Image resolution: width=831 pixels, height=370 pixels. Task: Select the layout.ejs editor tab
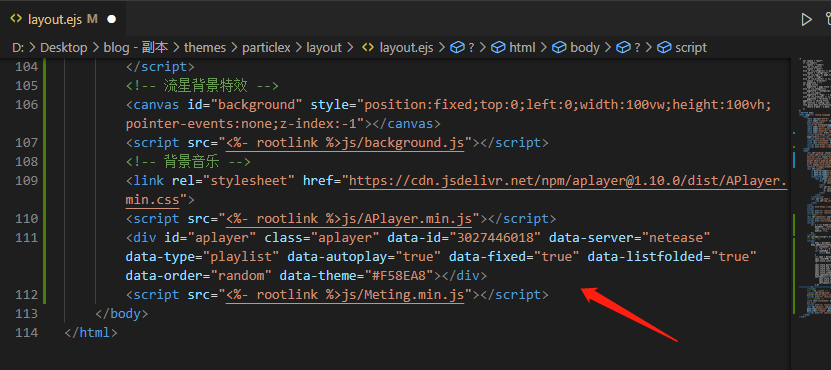(x=63, y=19)
